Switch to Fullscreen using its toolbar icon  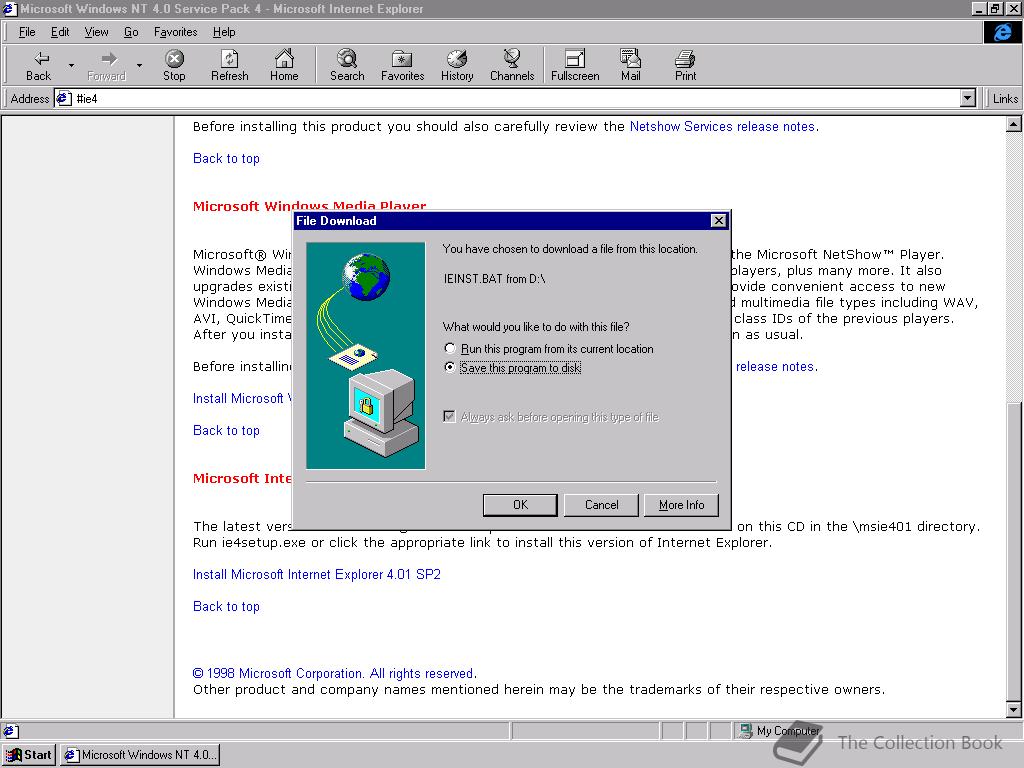click(x=573, y=64)
